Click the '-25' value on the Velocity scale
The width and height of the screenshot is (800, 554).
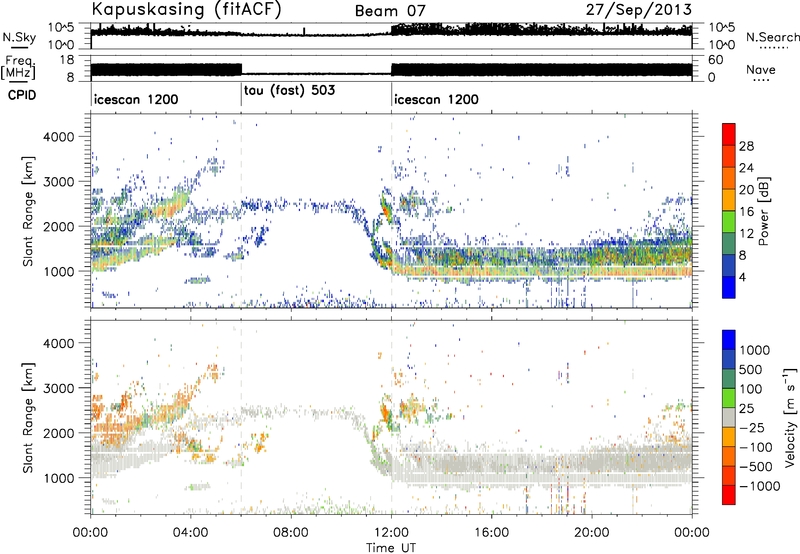tap(751, 428)
